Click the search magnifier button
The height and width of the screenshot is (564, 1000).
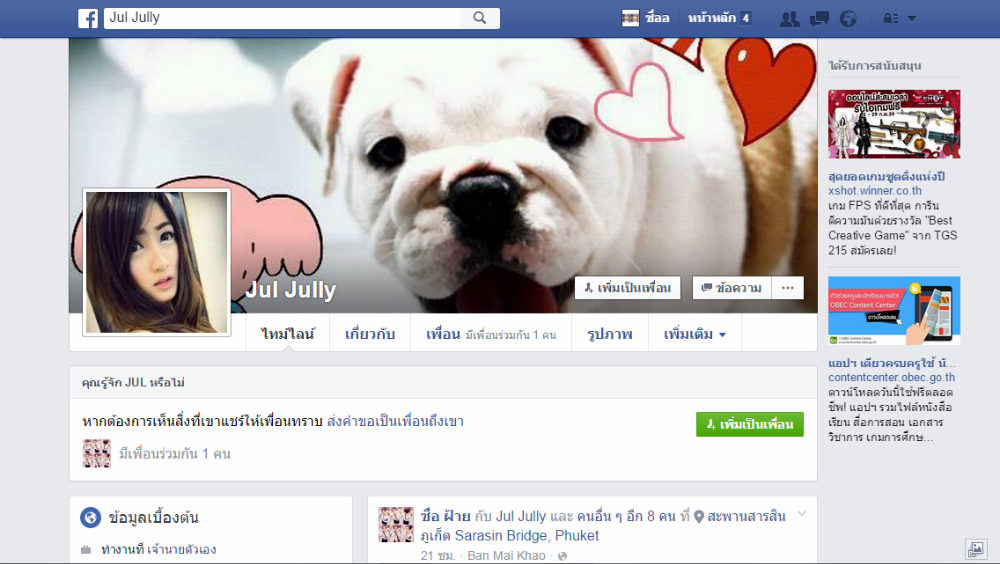(x=479, y=18)
